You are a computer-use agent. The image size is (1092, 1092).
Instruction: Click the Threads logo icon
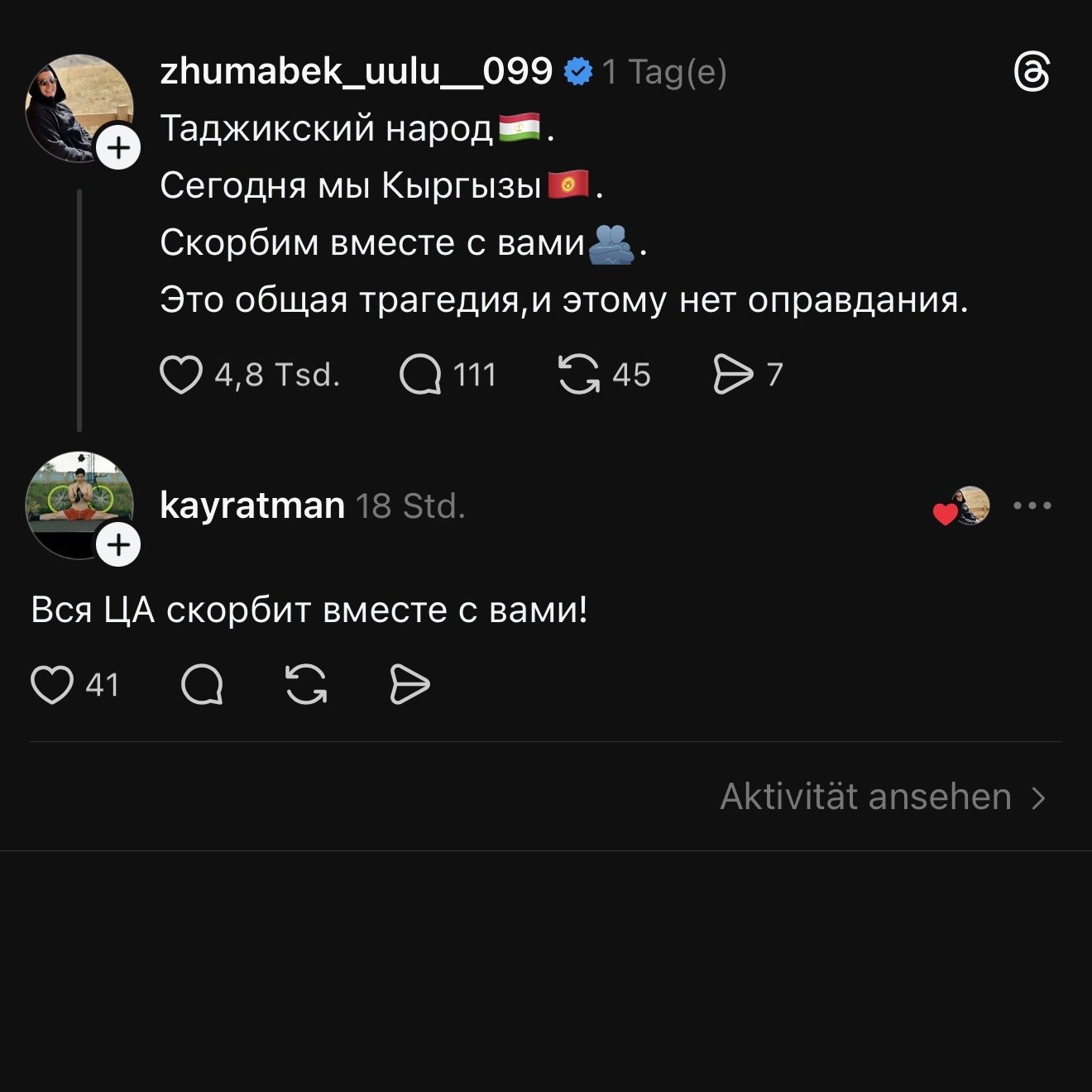tap(1032, 73)
